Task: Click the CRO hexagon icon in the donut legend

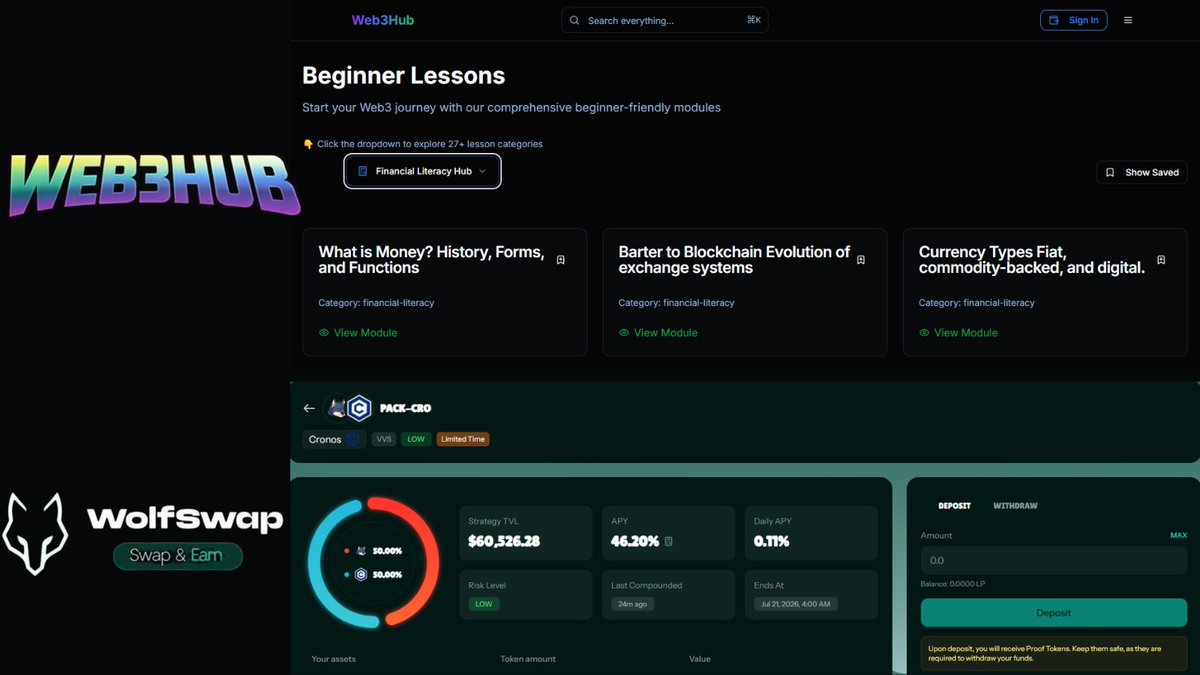Action: click(x=360, y=574)
